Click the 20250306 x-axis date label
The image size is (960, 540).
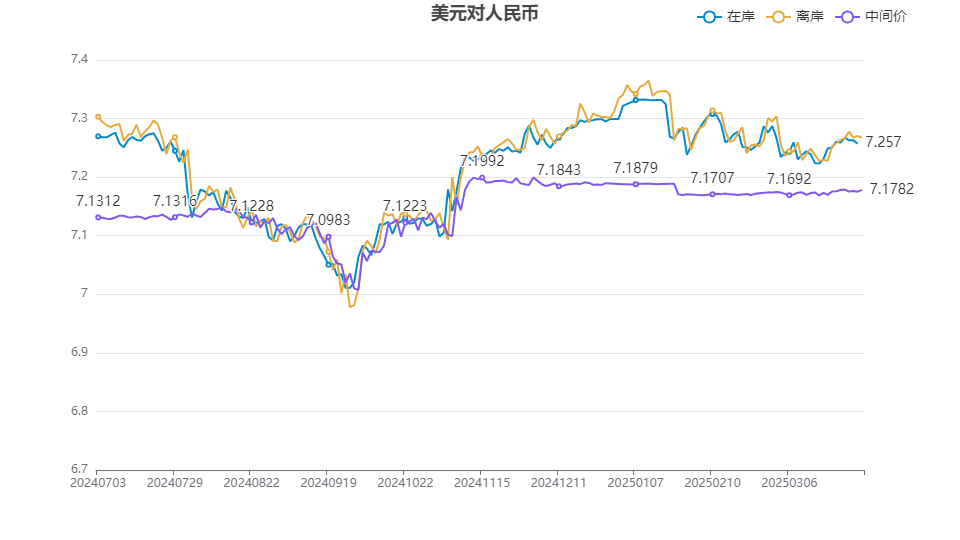[x=788, y=482]
